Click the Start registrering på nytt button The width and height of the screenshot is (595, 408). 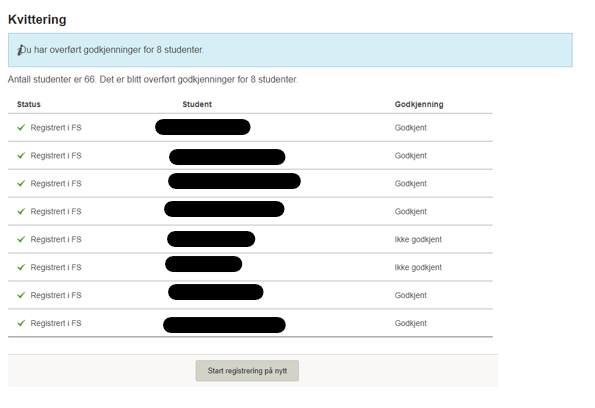(x=247, y=370)
